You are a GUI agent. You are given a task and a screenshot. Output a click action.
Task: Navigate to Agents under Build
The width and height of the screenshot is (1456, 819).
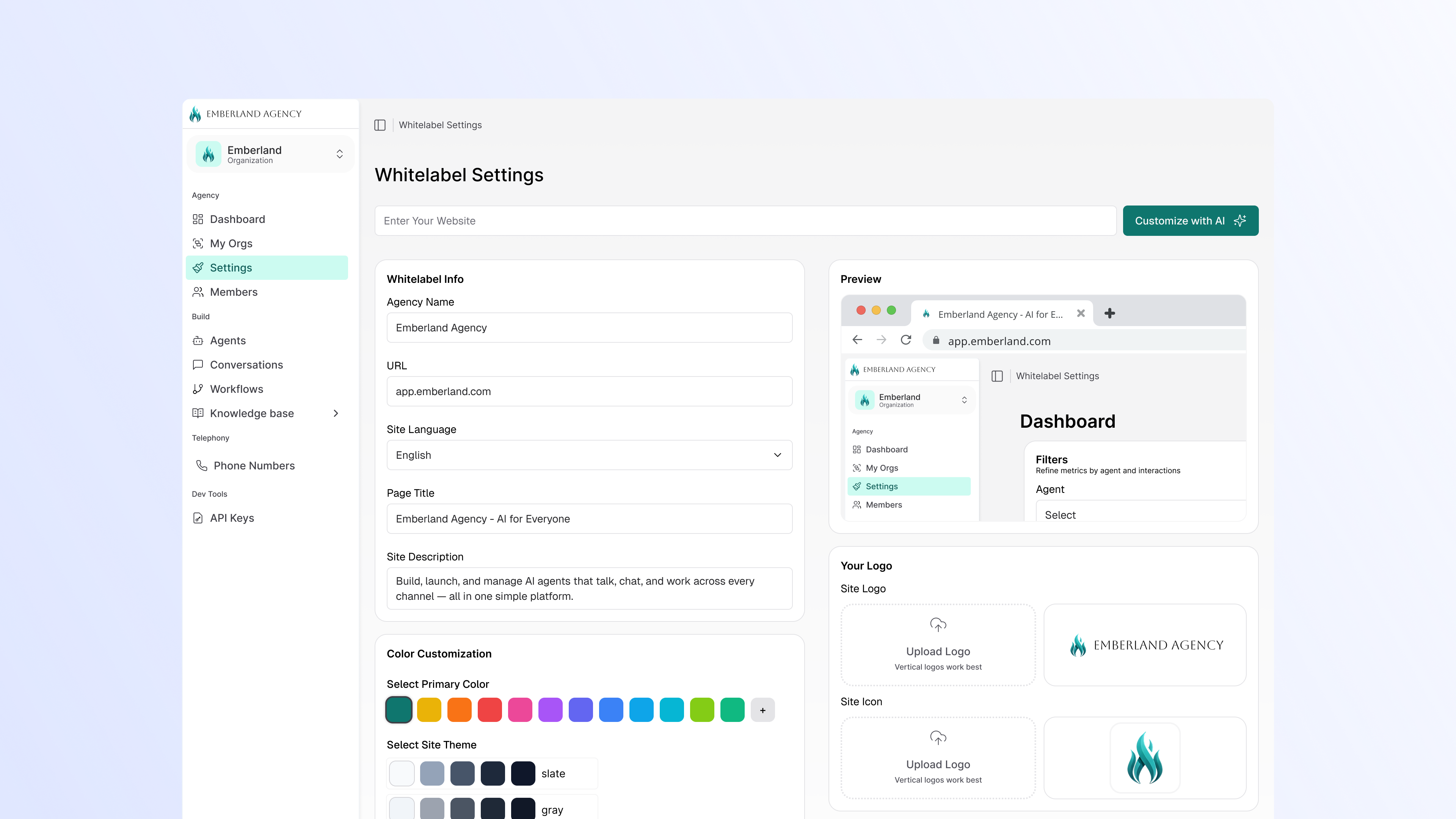tap(227, 340)
